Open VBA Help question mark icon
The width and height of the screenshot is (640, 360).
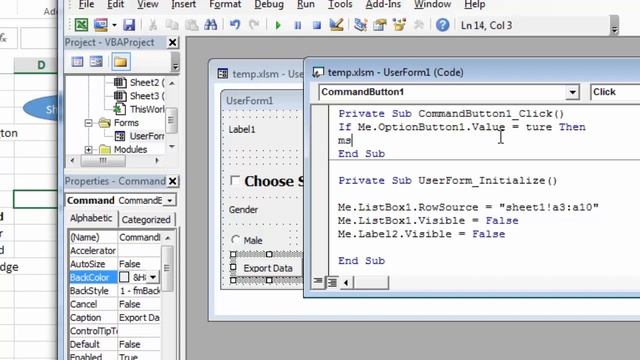442,25
